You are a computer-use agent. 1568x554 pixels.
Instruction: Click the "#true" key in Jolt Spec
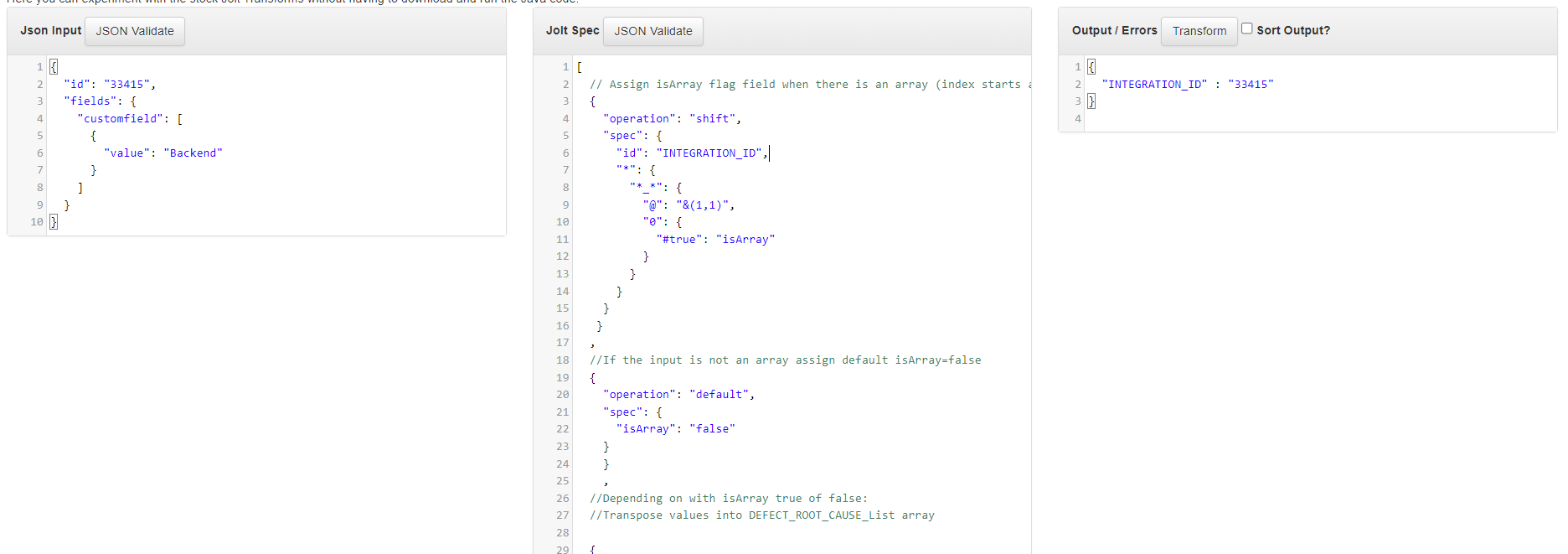pos(678,240)
